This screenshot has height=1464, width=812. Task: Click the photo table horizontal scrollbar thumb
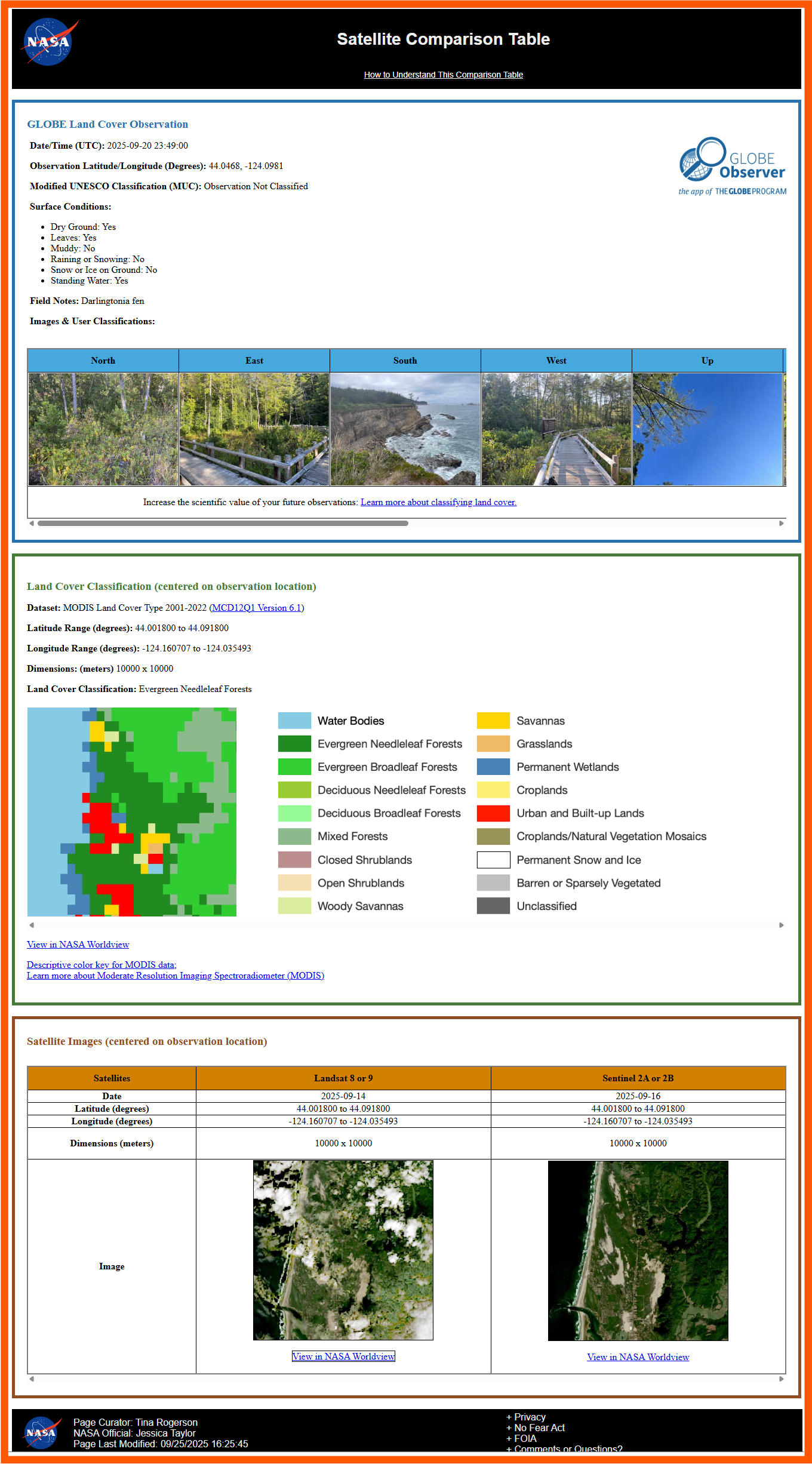tap(223, 523)
